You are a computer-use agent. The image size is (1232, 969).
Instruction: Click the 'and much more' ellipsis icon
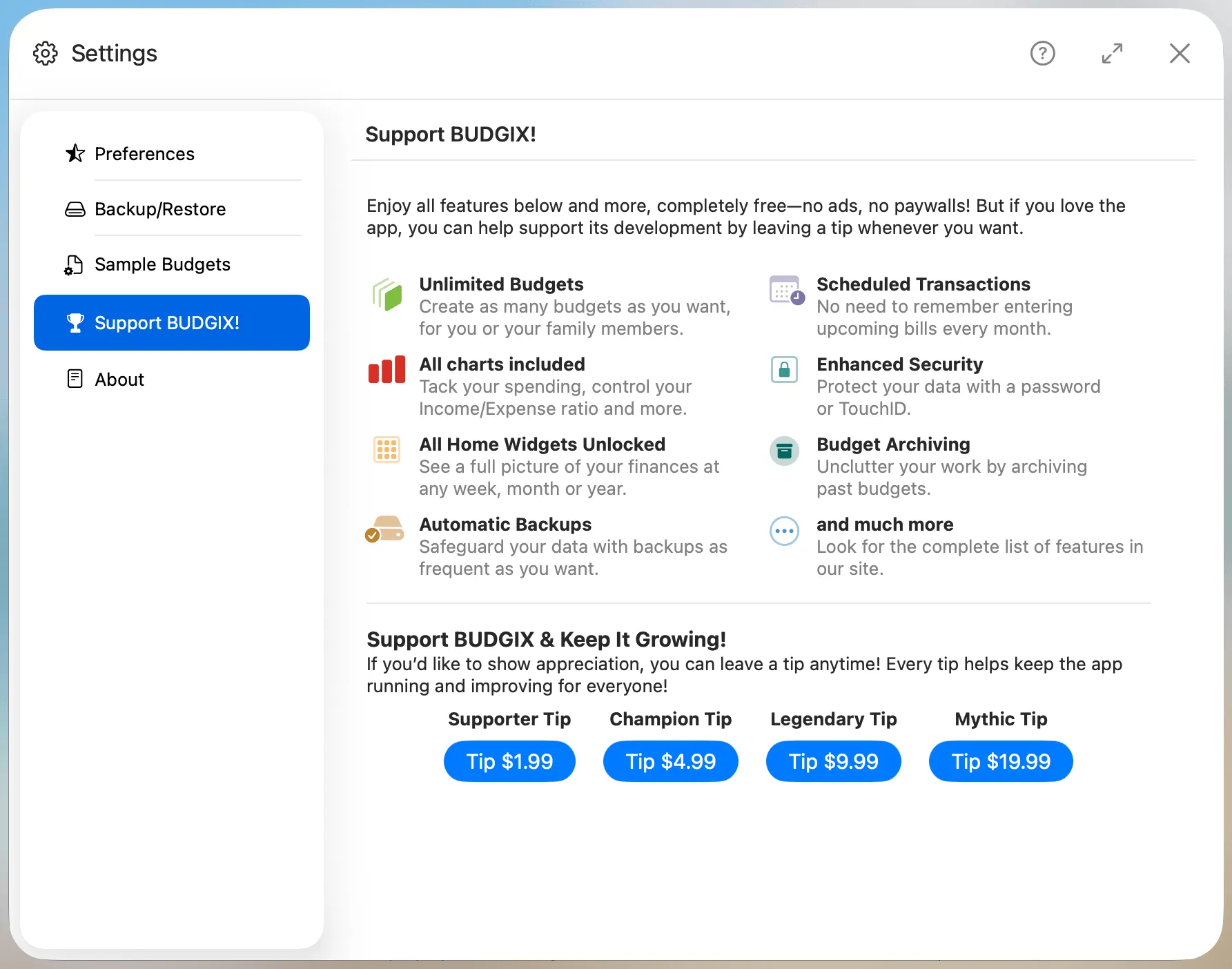pyautogui.click(x=784, y=531)
